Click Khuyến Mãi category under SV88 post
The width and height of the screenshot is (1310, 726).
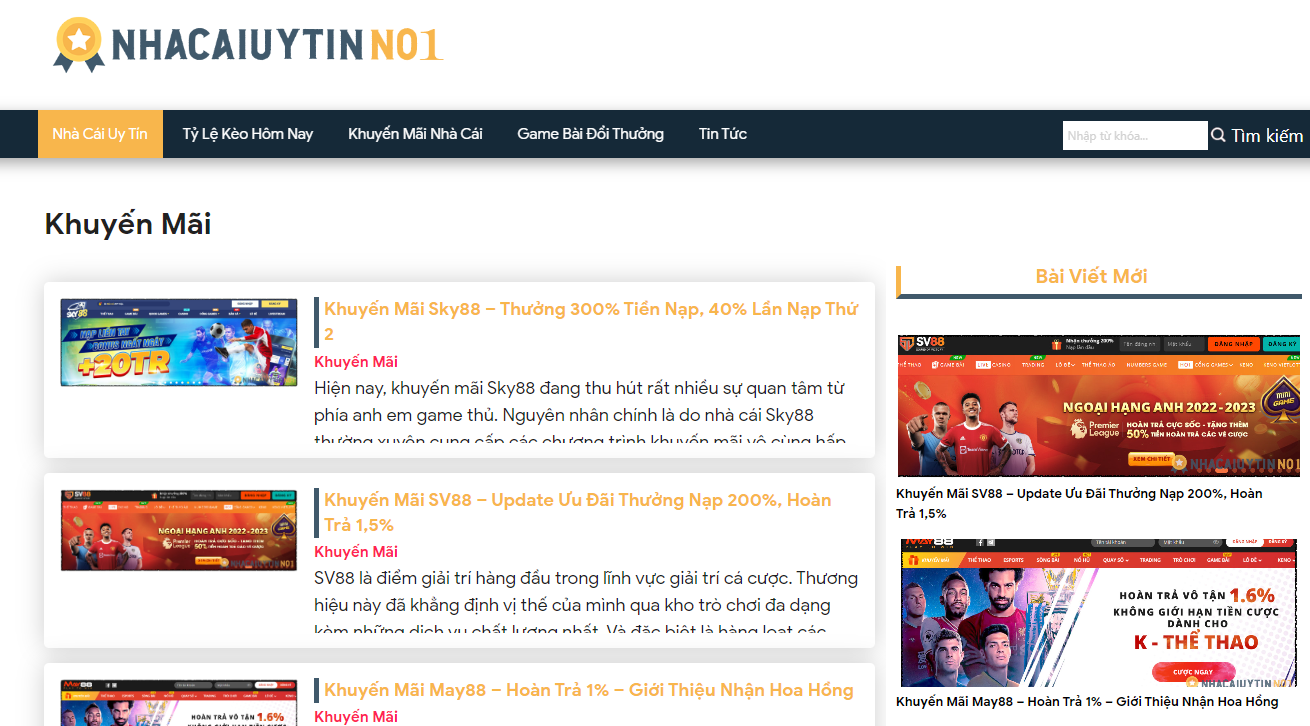tap(356, 552)
